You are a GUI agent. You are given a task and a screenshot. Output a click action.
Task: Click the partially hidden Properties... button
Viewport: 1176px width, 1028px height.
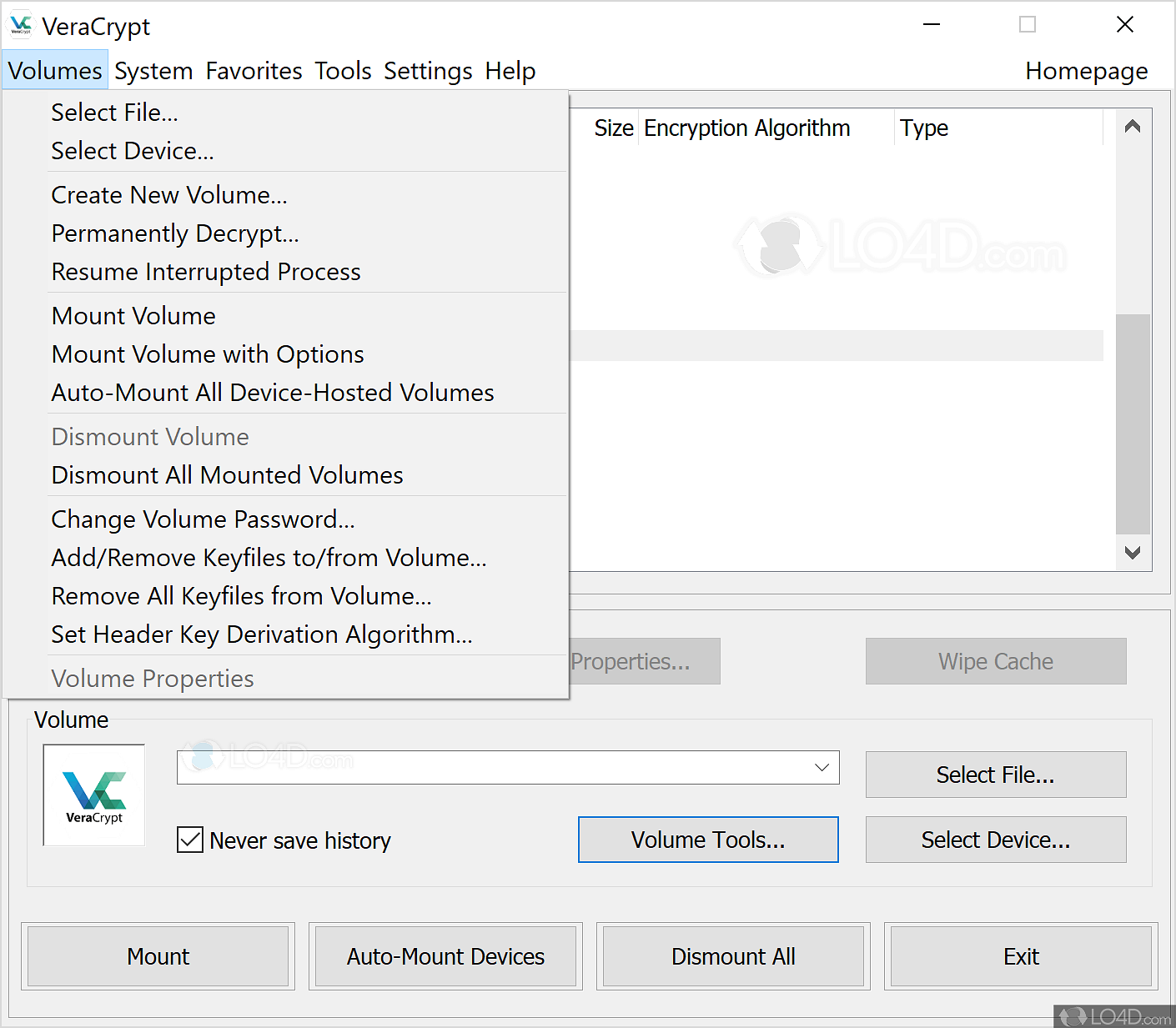pos(645,661)
